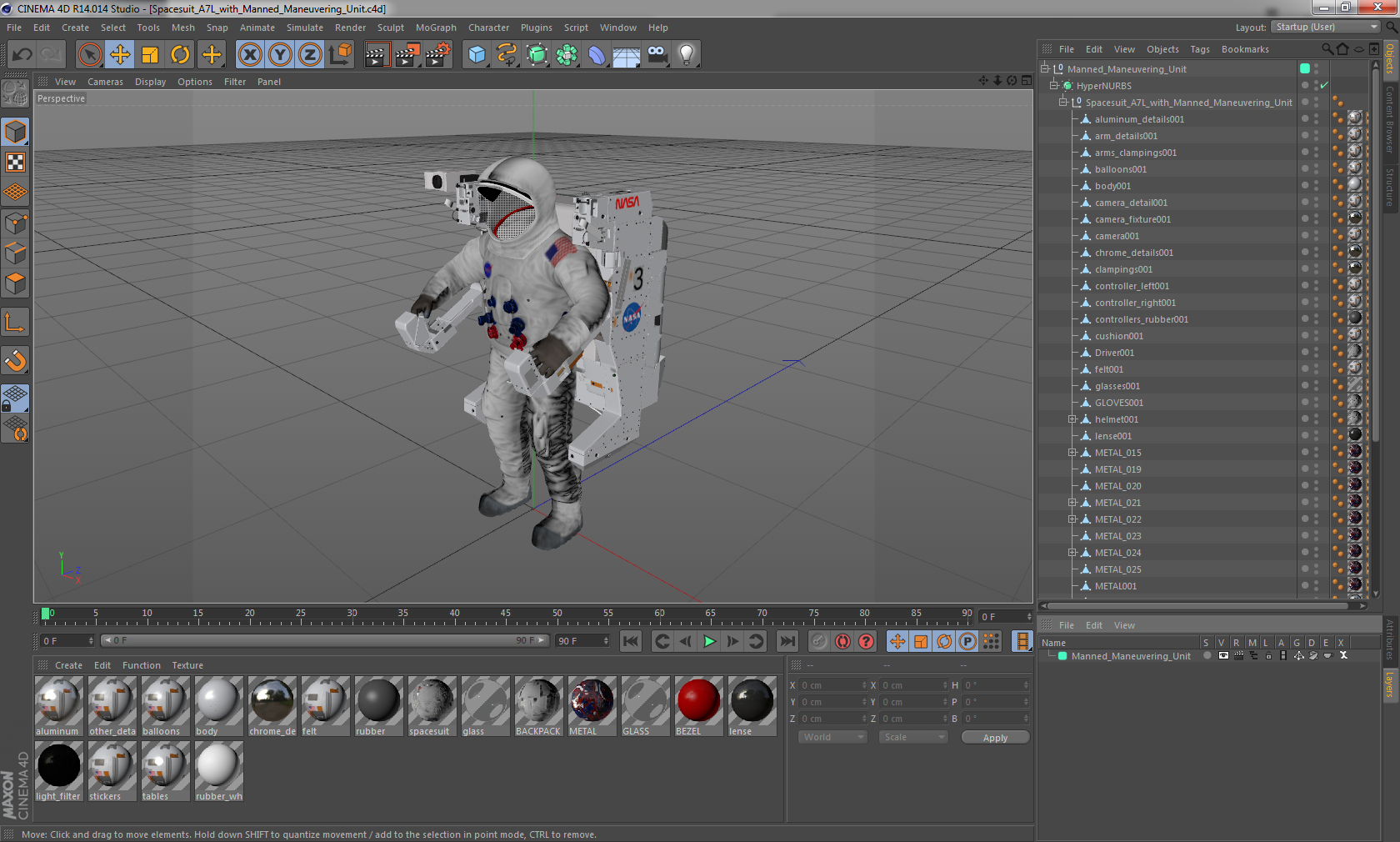The width and height of the screenshot is (1400, 842).
Task: Switch to Texture mode checkerboard icon
Action: point(16,163)
